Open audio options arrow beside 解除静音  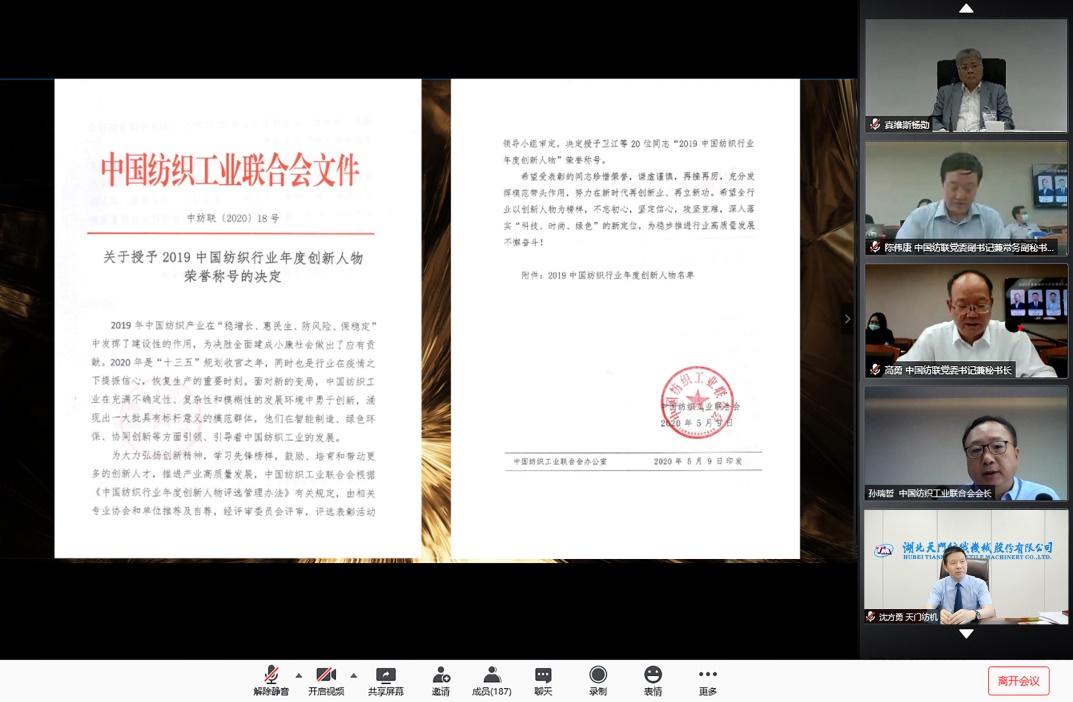pyautogui.click(x=299, y=675)
